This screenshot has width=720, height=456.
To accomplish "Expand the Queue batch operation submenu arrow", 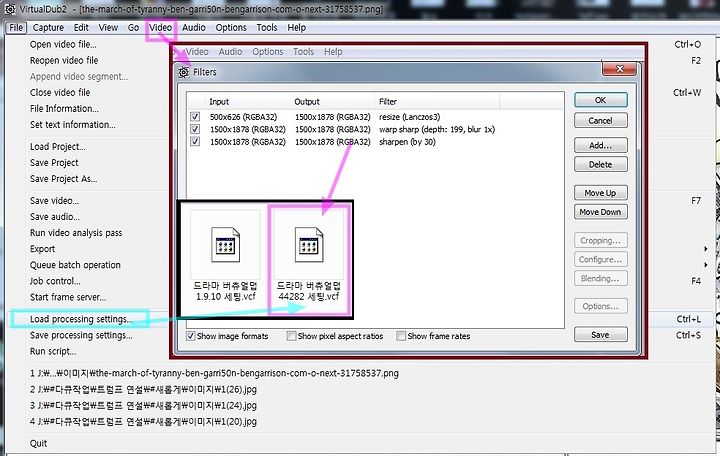I will [706, 265].
